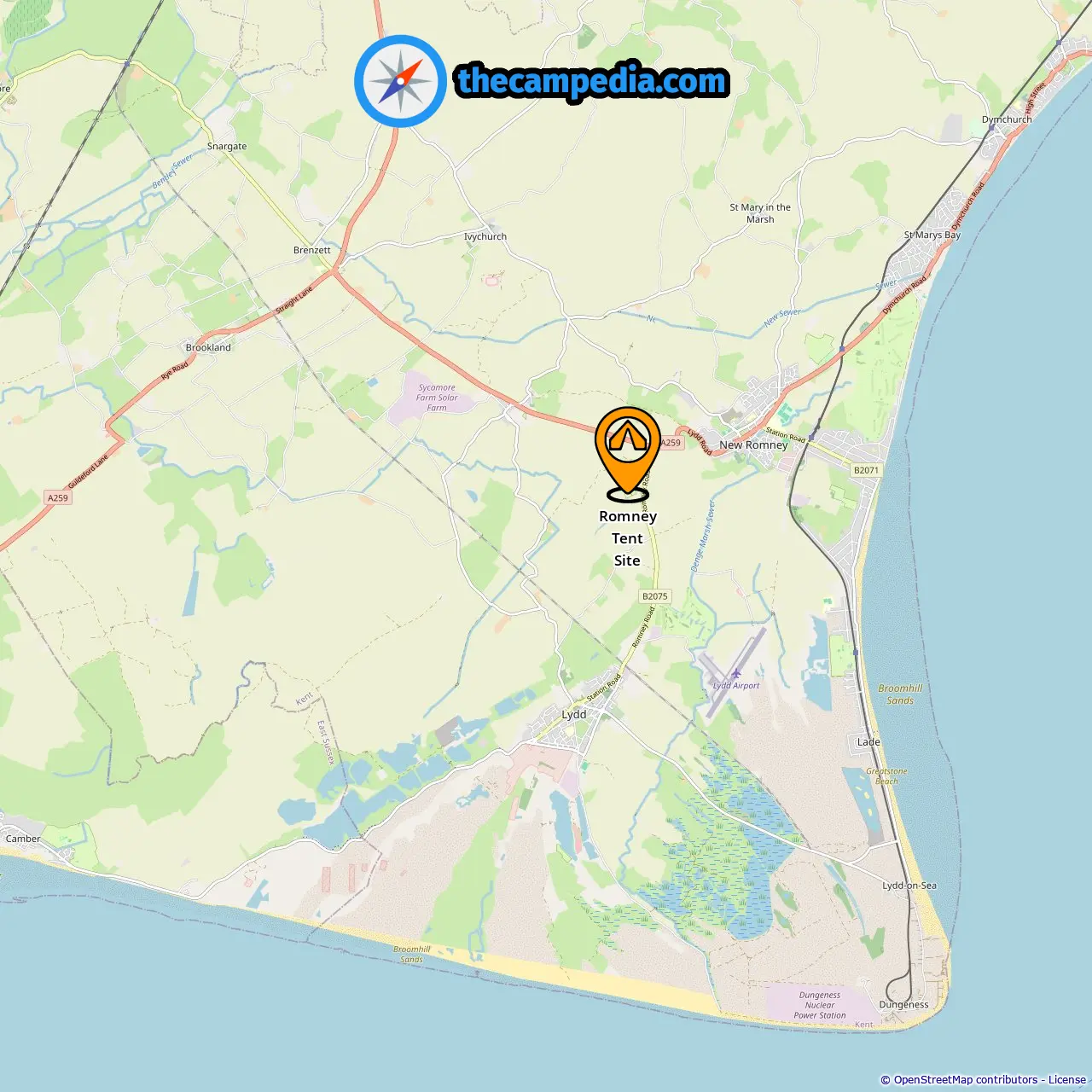Click the Romney Tent Site label
Viewport: 1092px width, 1092px height.
(x=628, y=538)
